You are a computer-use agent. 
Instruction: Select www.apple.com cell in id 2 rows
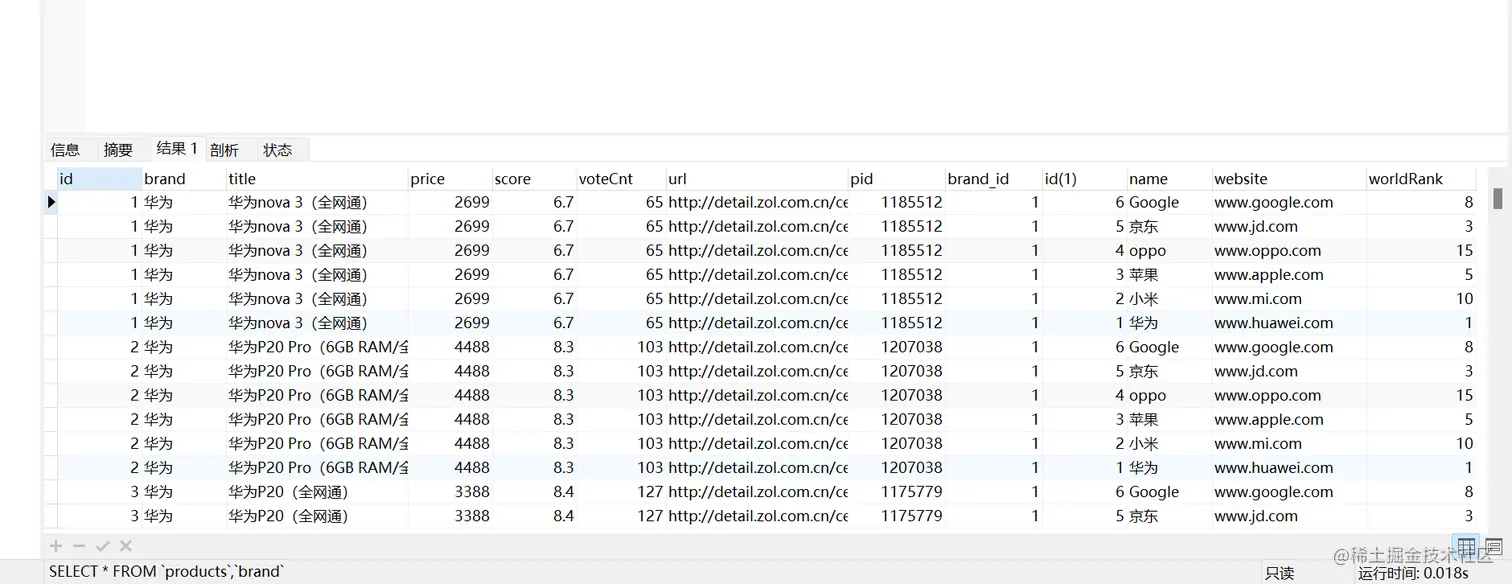tap(1289, 419)
